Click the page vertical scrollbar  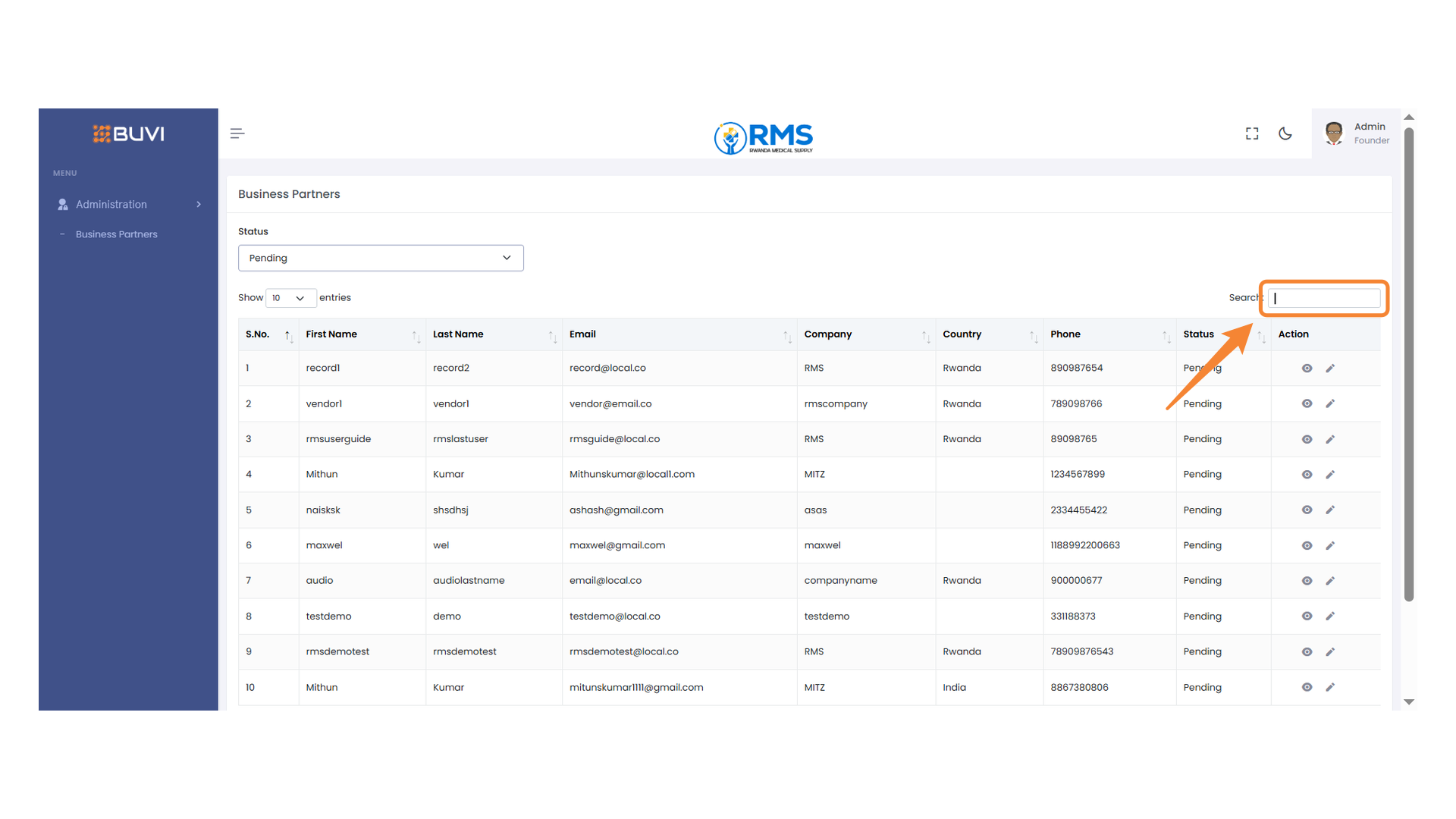(1409, 364)
